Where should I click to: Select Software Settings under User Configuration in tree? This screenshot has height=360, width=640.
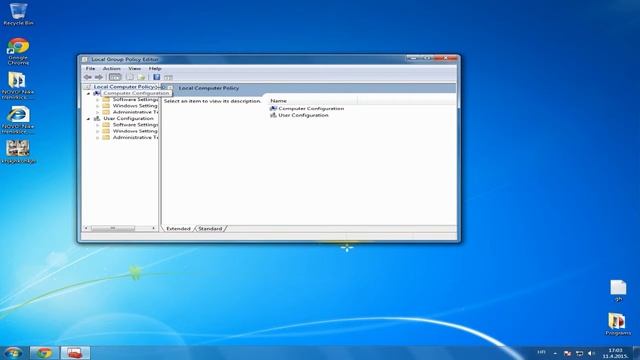coord(135,125)
